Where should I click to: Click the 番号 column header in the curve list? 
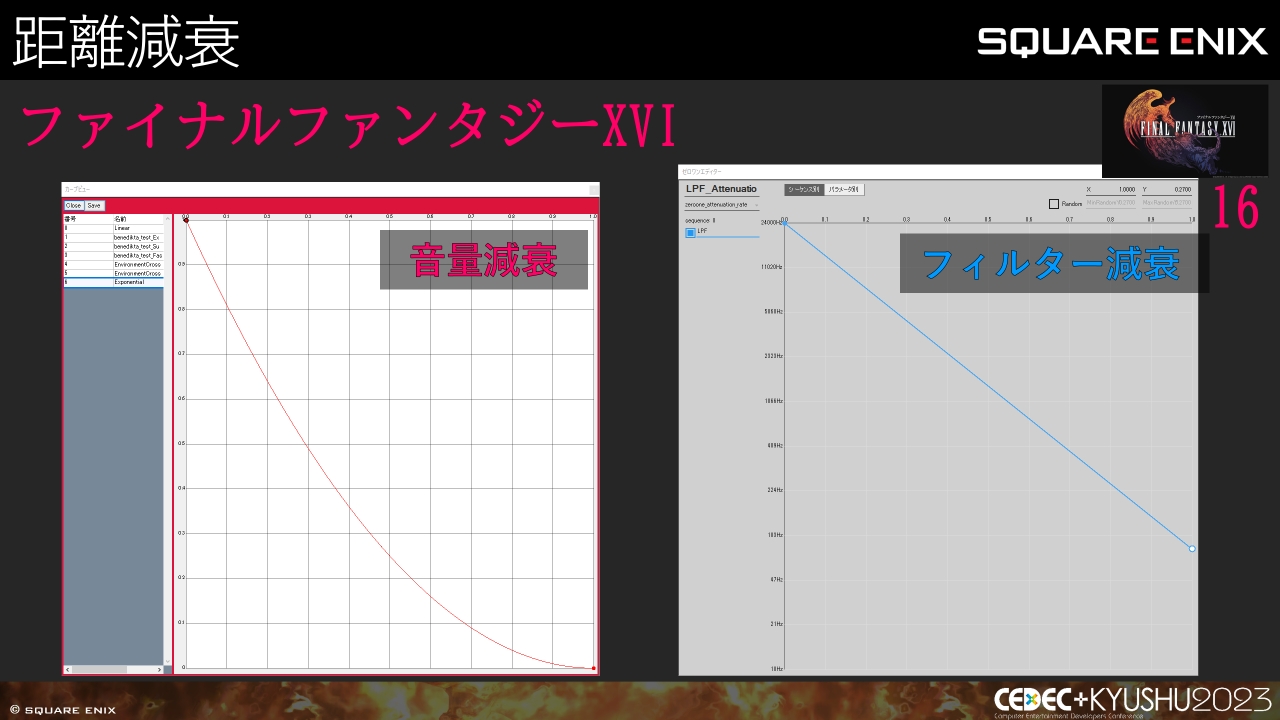[x=88, y=219]
